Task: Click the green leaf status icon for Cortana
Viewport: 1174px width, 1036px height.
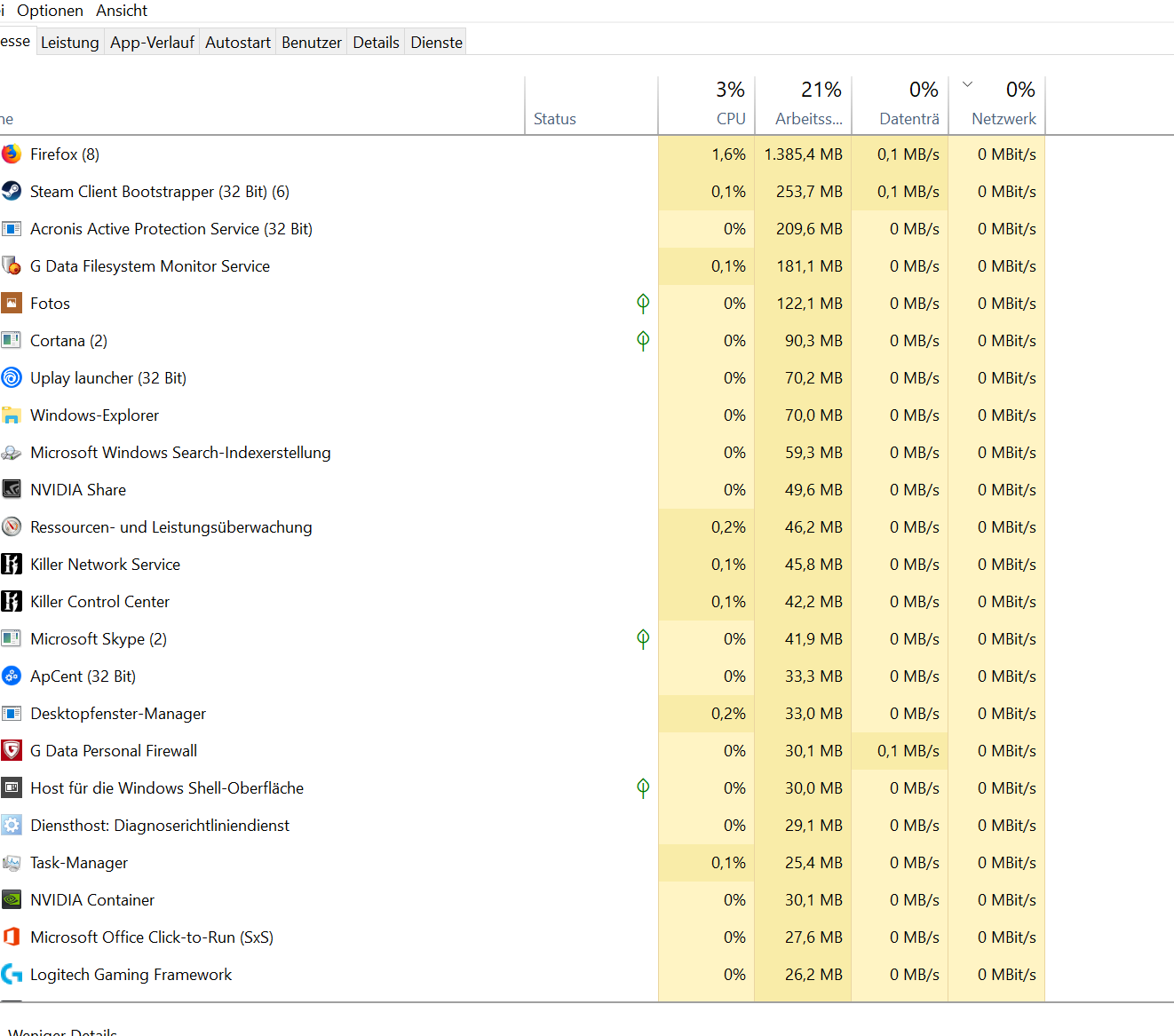Action: 643,341
